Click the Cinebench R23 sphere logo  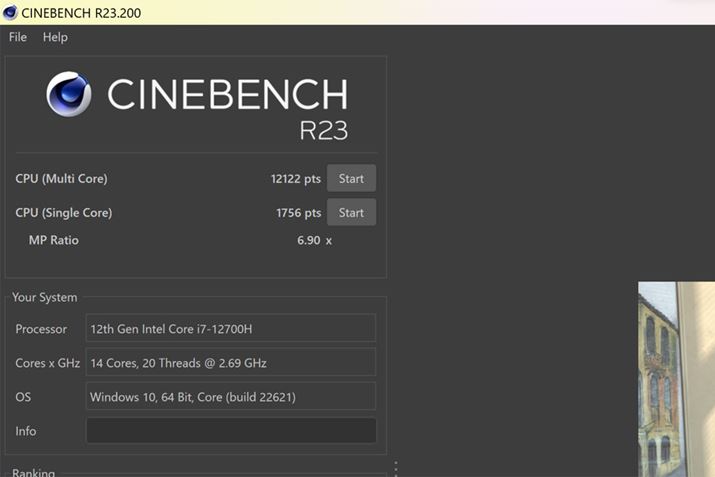pyautogui.click(x=69, y=94)
